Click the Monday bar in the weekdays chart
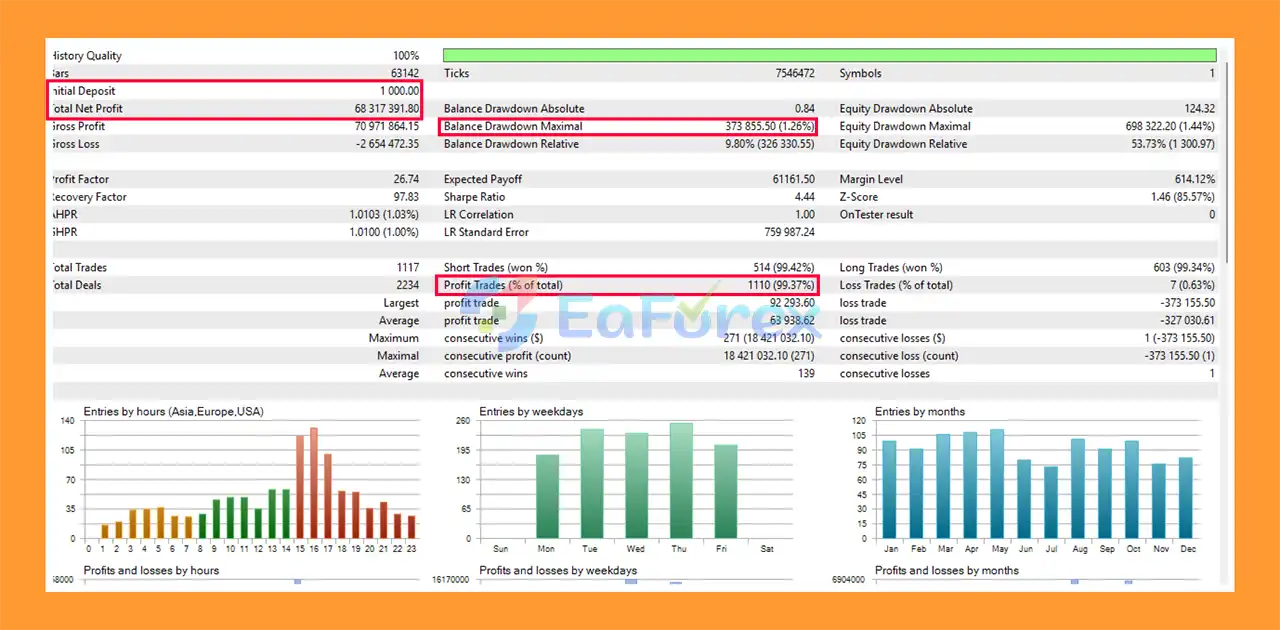1280x630 pixels. pos(547,497)
